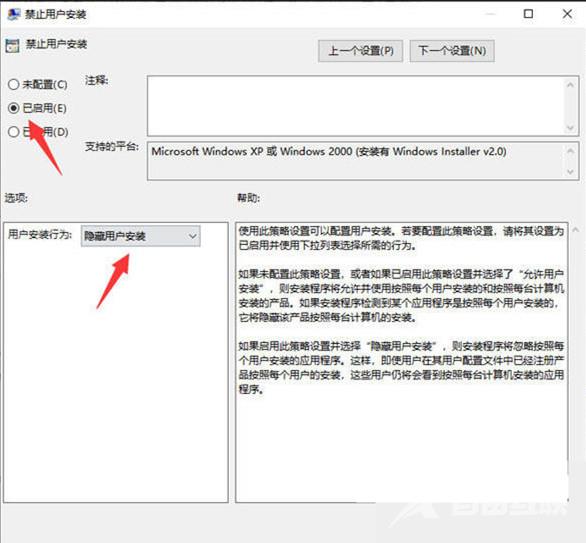Click the down arrow of the 注释 scrollbar

pos(570,128)
